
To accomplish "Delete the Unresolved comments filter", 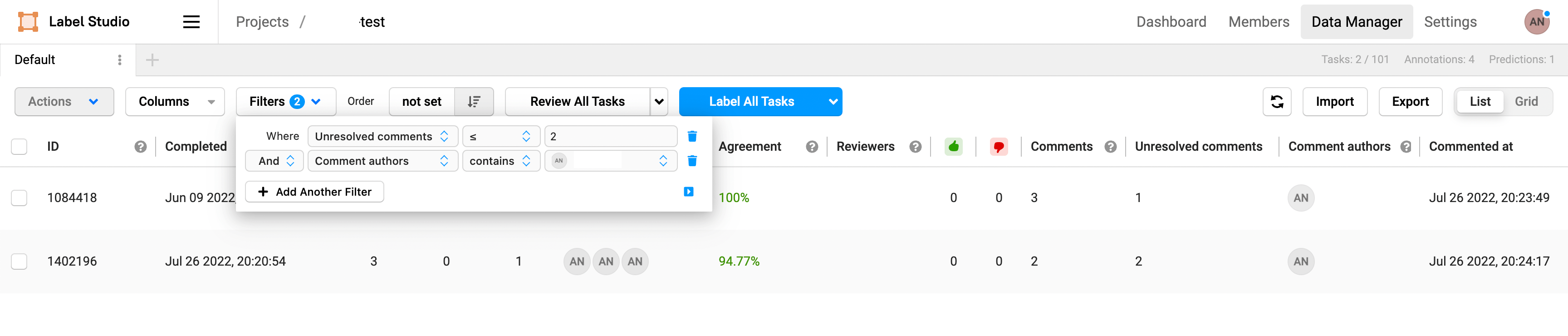I will click(692, 136).
